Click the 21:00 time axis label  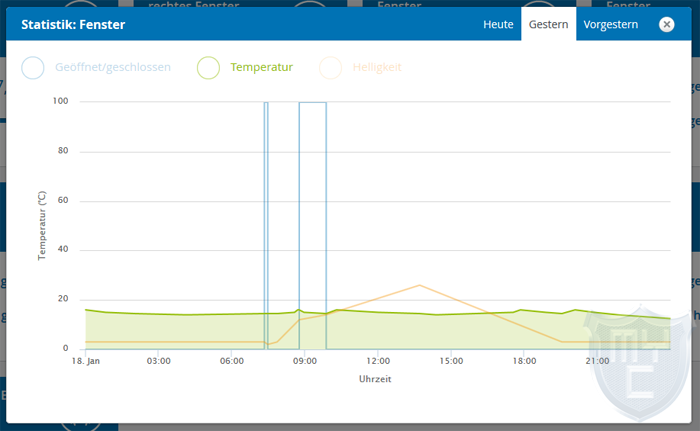(x=597, y=361)
